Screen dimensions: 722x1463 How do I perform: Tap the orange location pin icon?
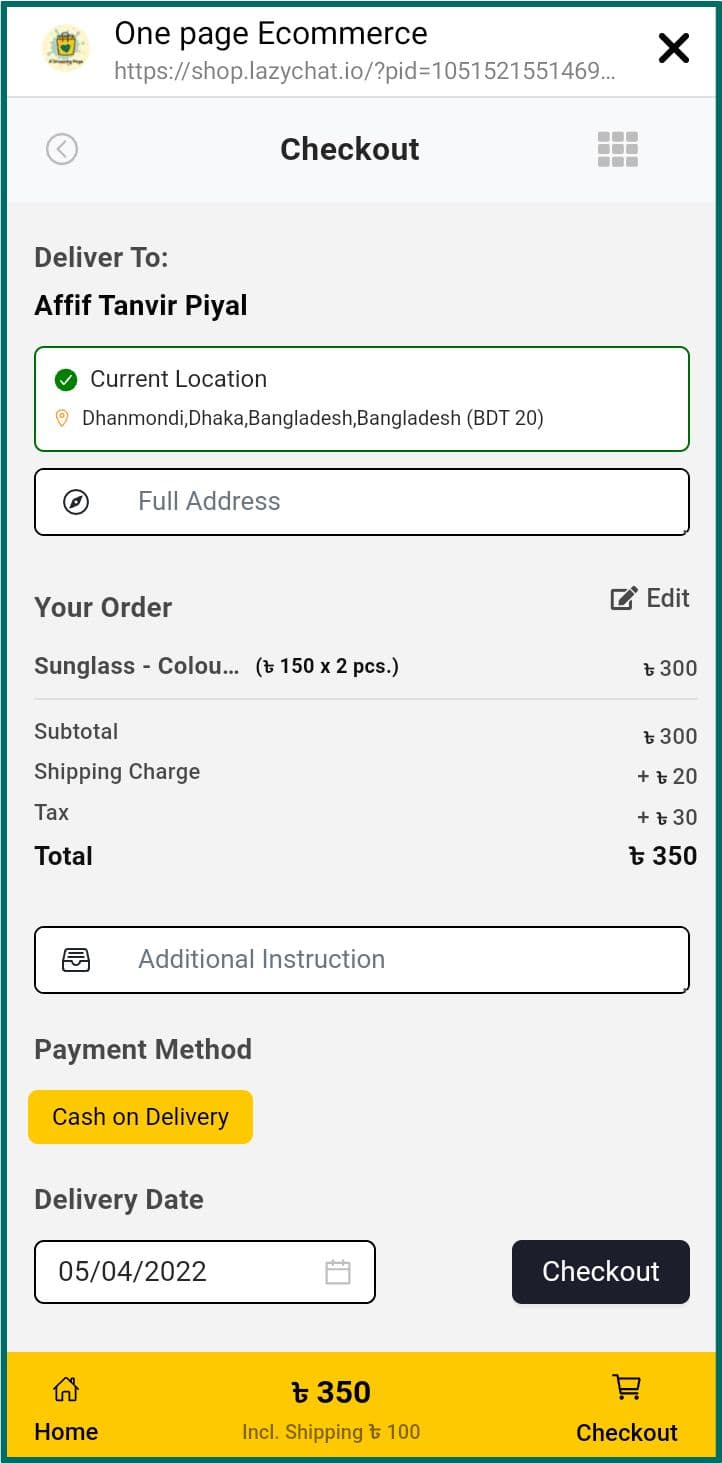62,418
